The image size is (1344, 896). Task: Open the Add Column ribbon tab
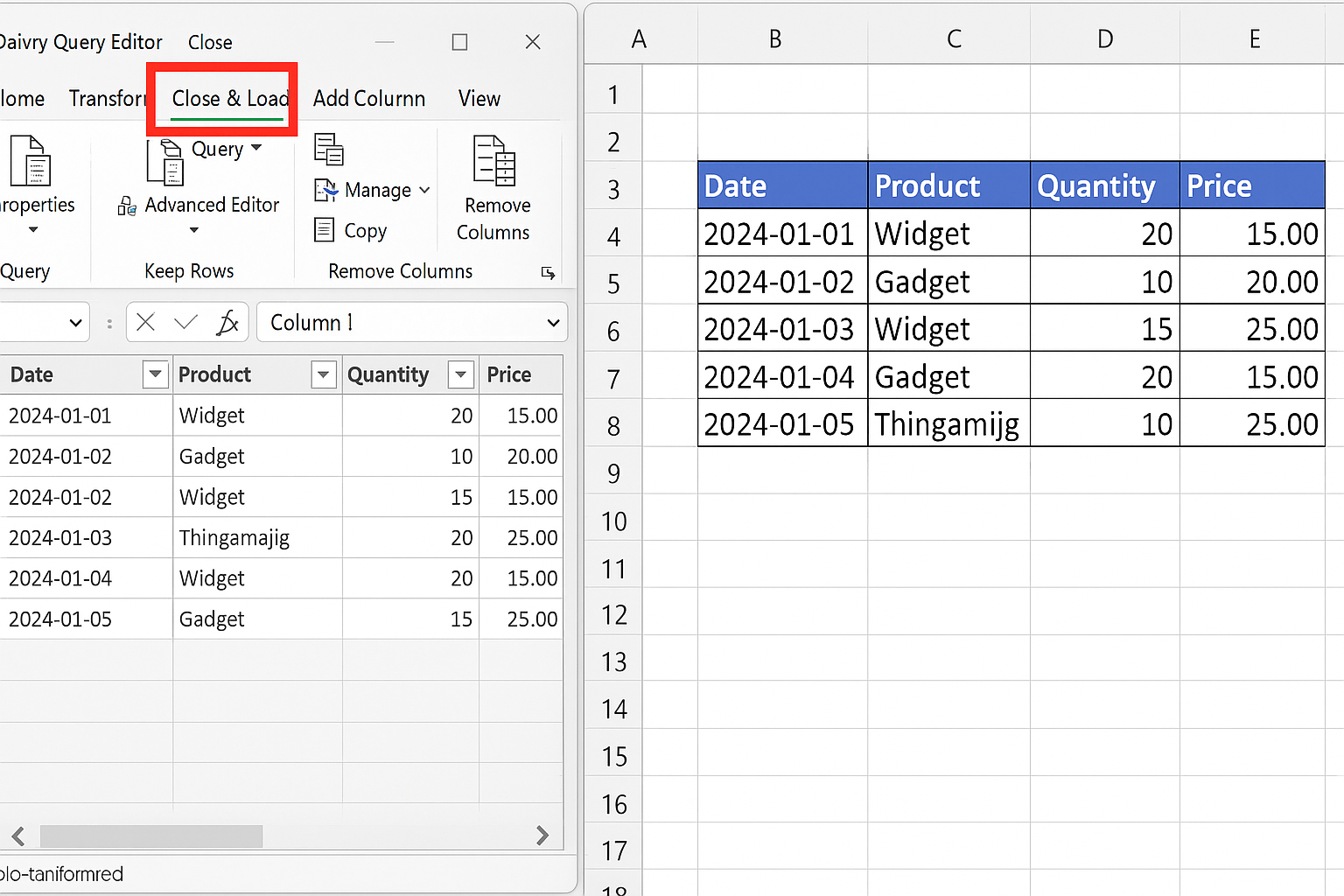click(369, 99)
